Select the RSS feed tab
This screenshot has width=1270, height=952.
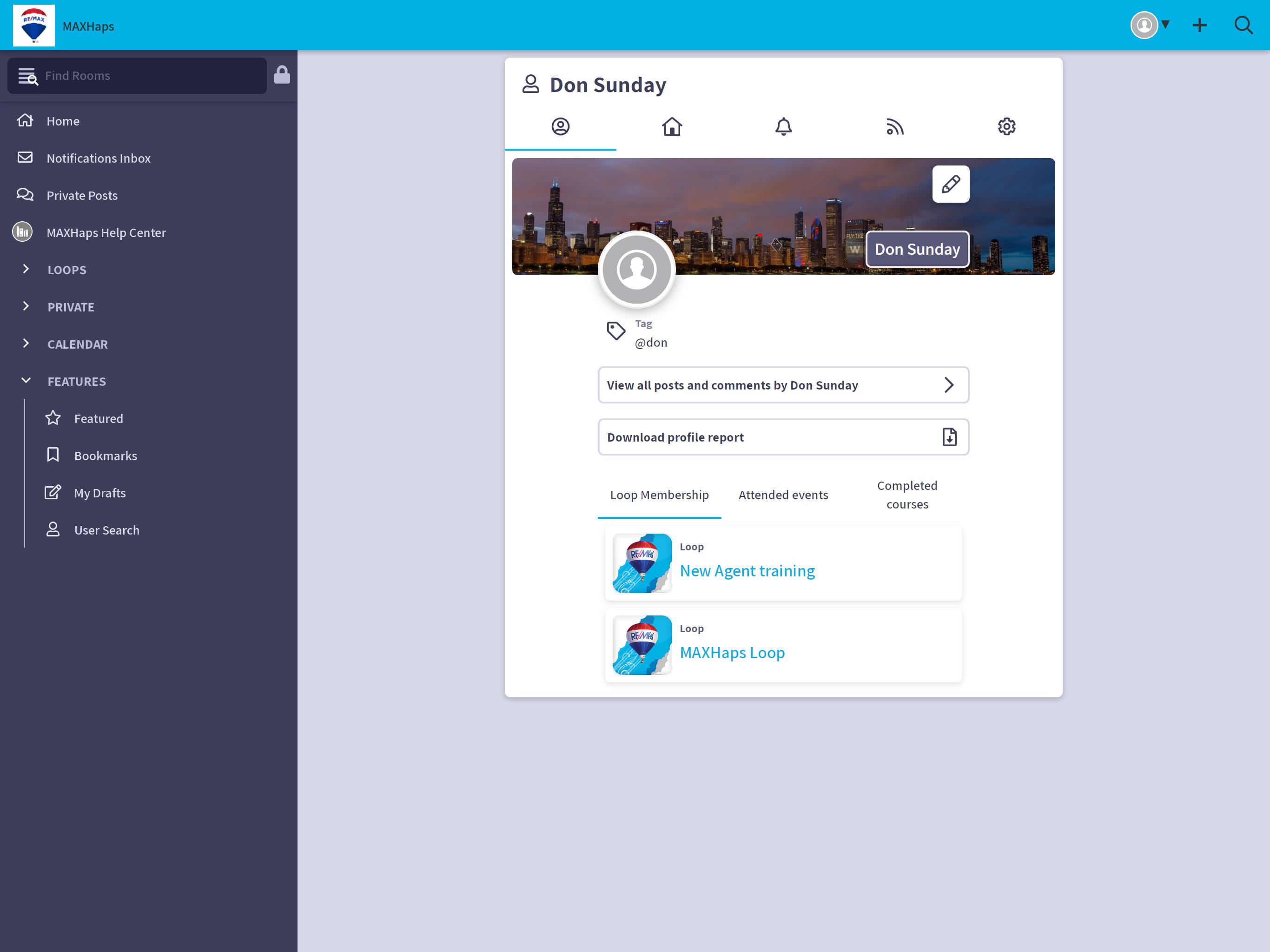[x=894, y=127]
